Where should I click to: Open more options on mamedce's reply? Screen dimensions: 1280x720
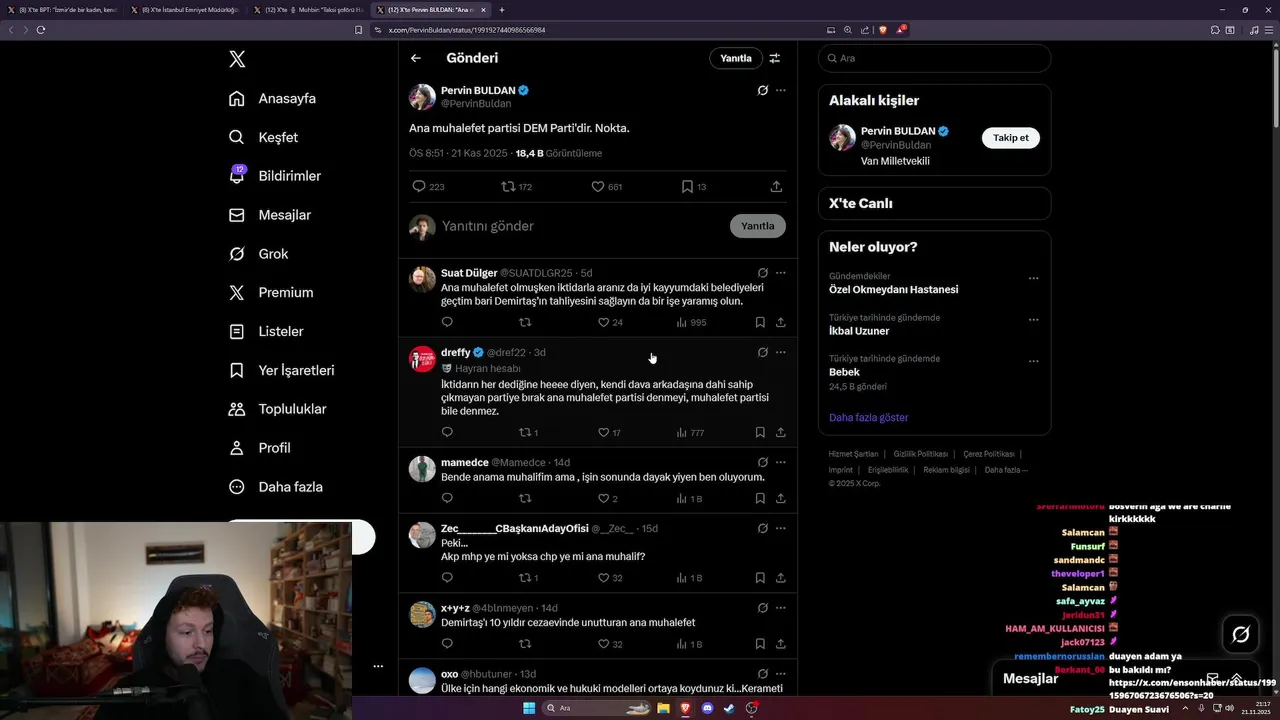point(781,462)
